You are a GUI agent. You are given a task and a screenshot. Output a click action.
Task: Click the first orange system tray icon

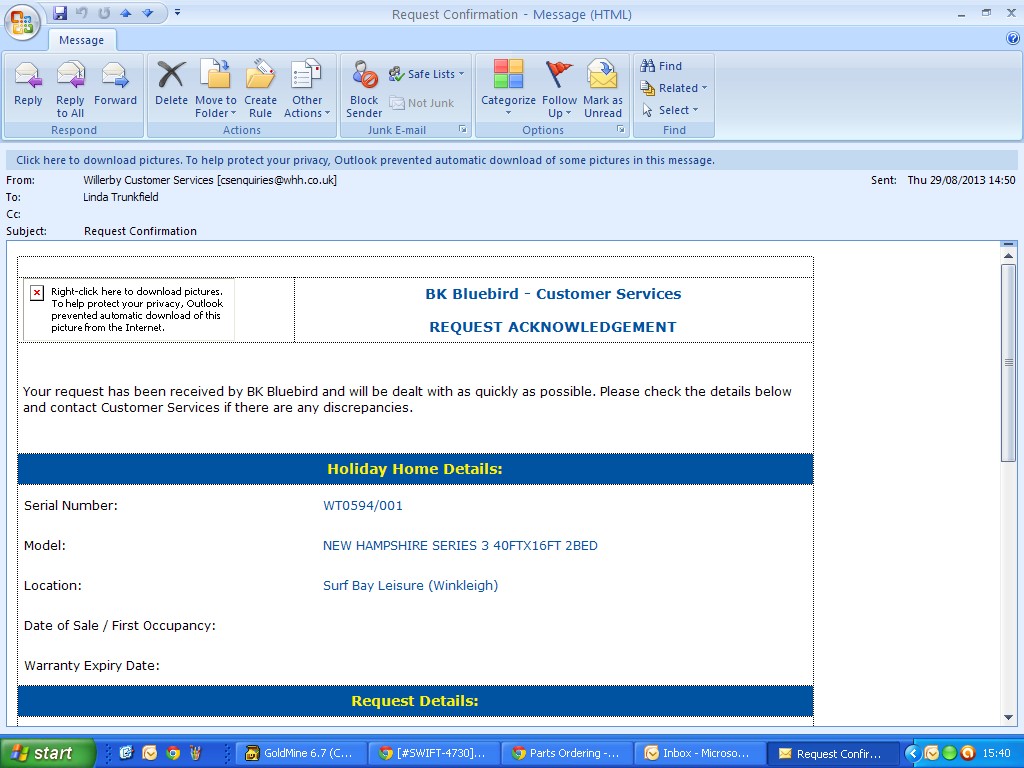click(x=931, y=754)
